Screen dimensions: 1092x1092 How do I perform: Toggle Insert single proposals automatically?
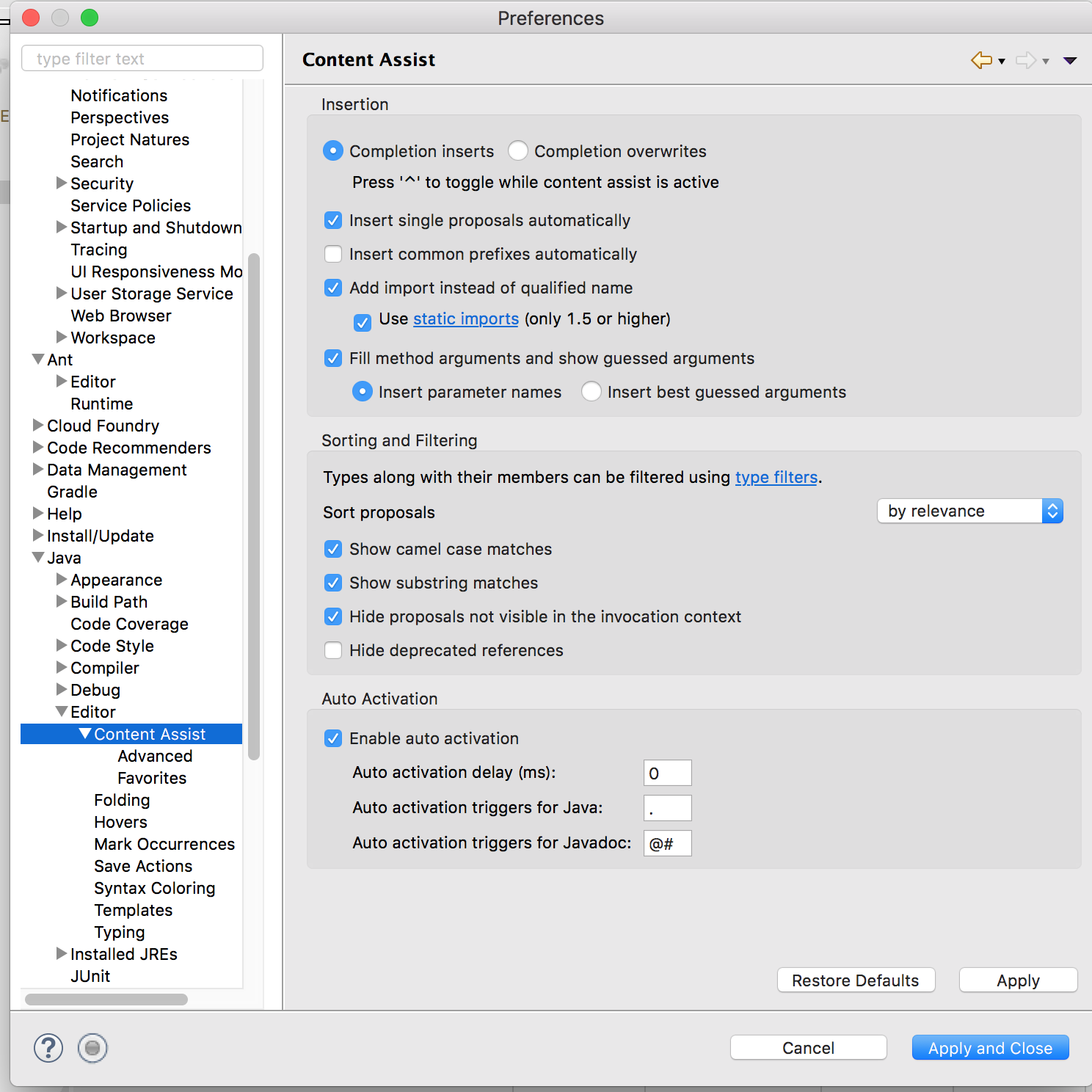pyautogui.click(x=333, y=220)
